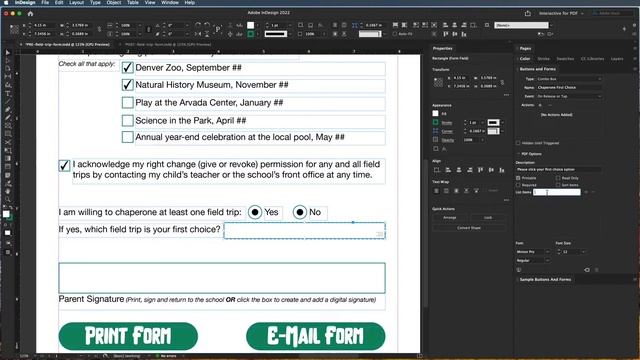
Task: Open the Window menu
Action: 170,2
